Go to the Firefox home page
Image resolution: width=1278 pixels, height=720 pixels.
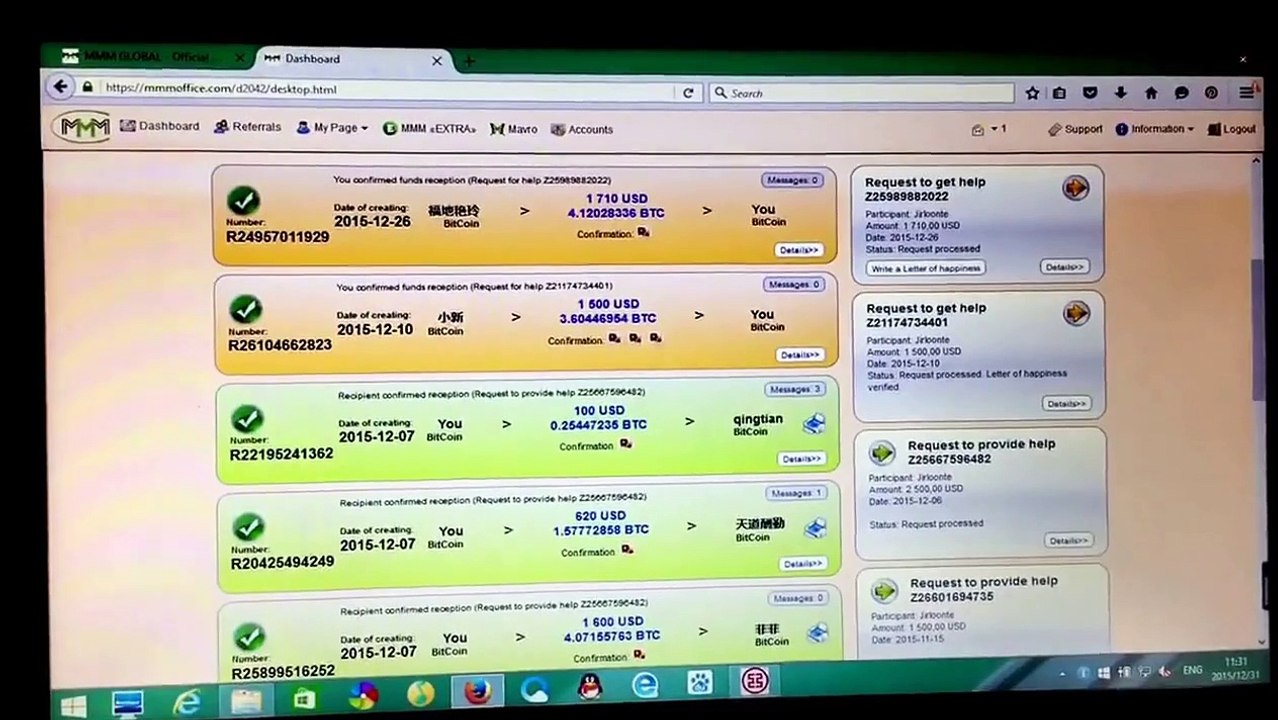point(1151,93)
